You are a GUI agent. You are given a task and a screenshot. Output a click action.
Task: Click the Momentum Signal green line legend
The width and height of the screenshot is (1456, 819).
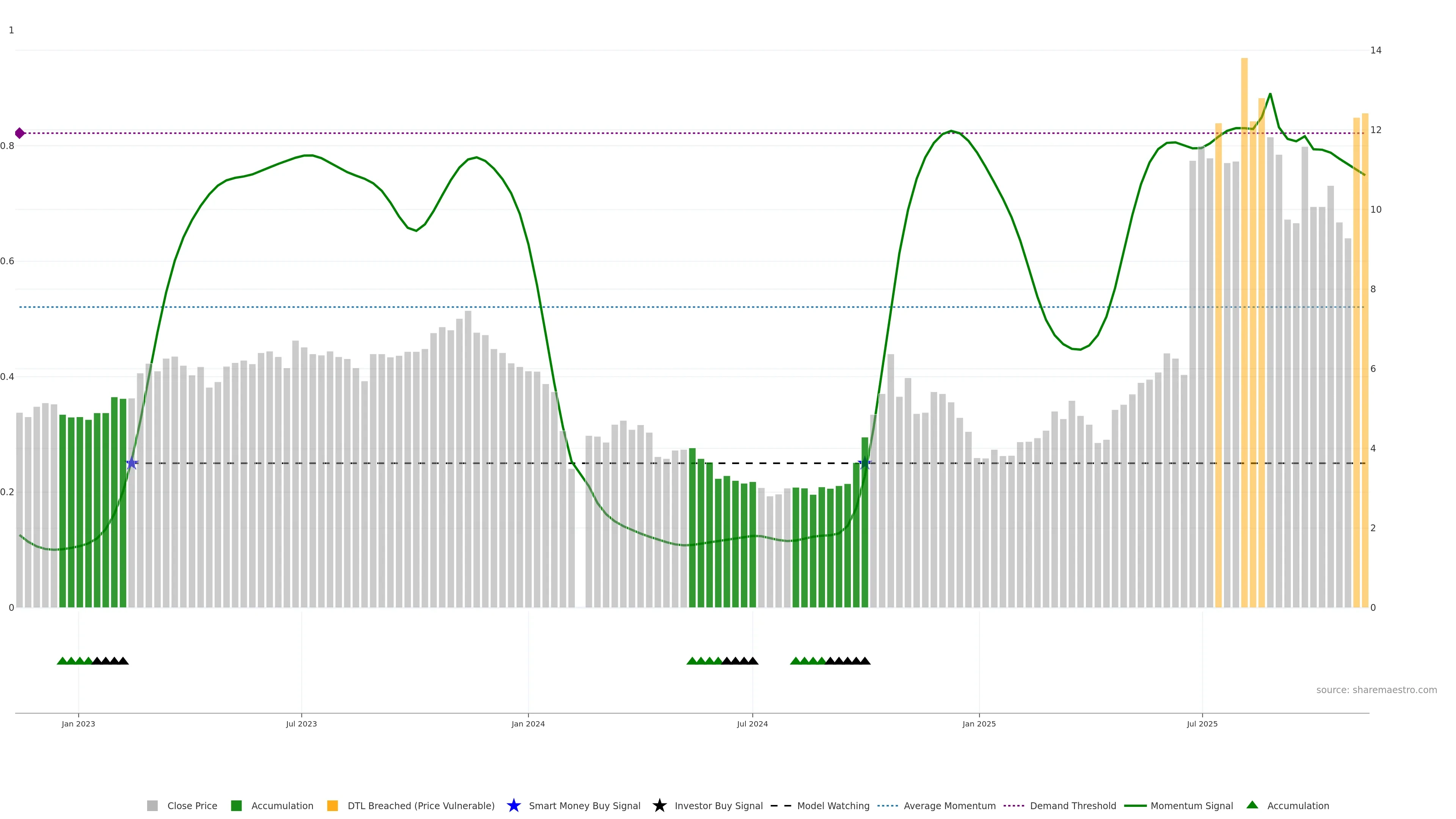coord(1135,805)
